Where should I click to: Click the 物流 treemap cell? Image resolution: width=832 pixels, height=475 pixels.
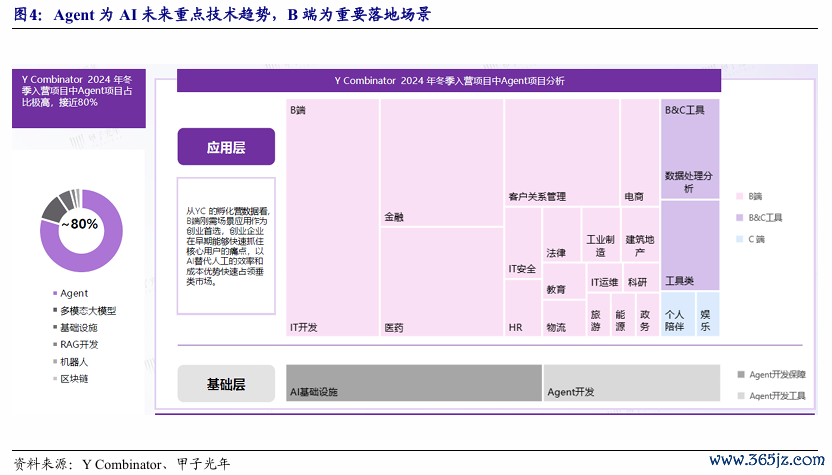click(564, 318)
